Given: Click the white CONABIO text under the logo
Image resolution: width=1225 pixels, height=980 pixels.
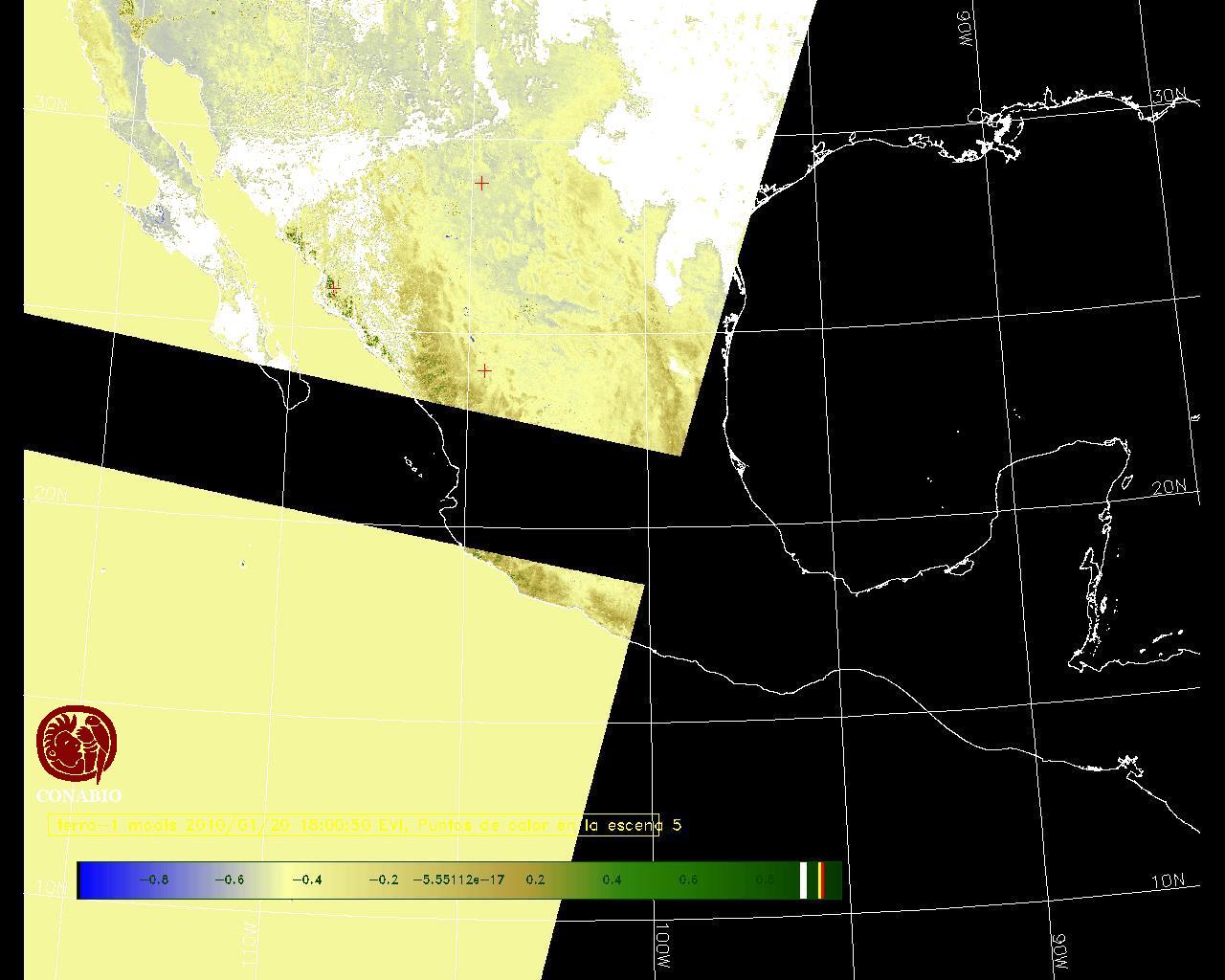Looking at the screenshot, I should [x=78, y=795].
